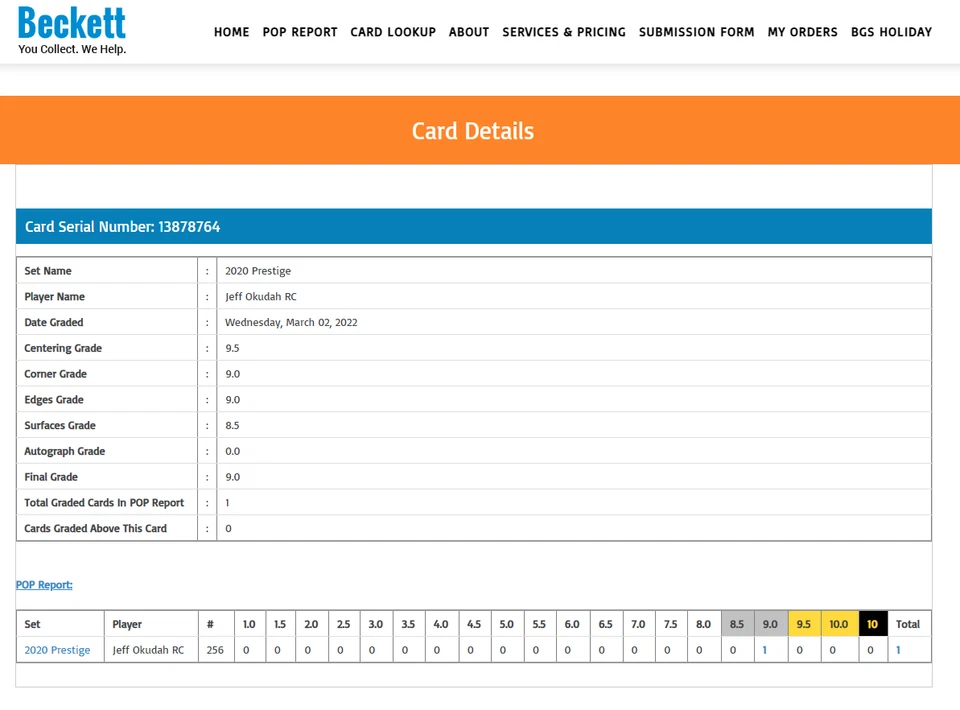Click the 'Date Graded' label
Viewport: 960px width, 710px height.
pyautogui.click(x=54, y=322)
